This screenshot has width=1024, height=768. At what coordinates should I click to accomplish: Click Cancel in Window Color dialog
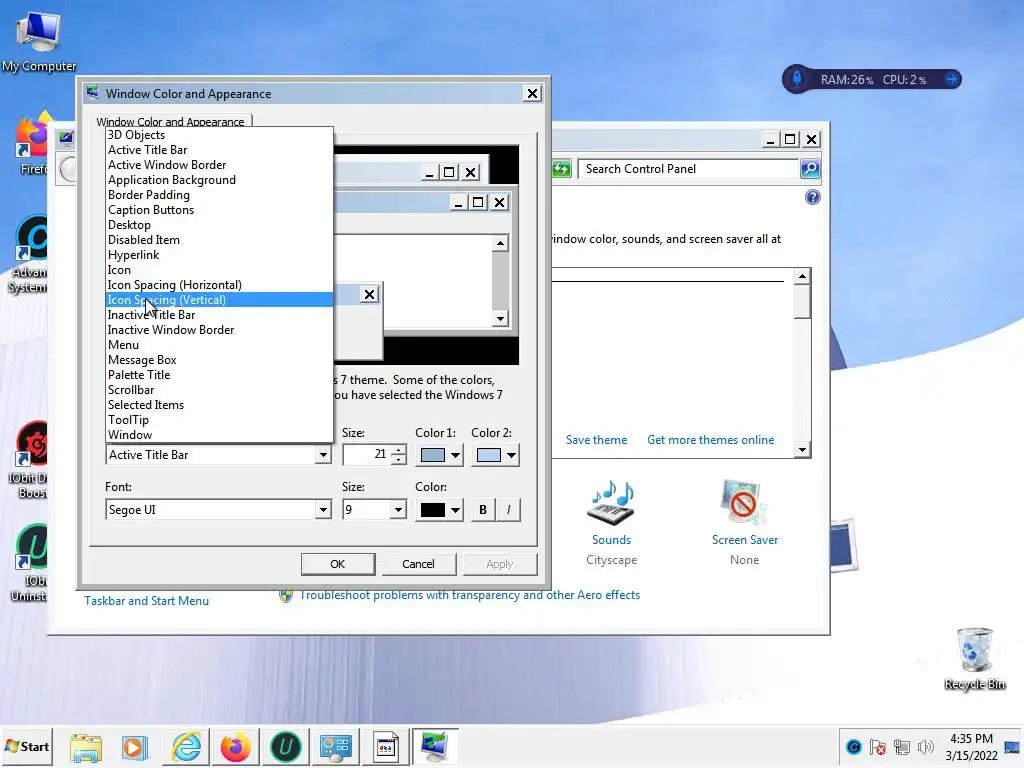pos(418,564)
